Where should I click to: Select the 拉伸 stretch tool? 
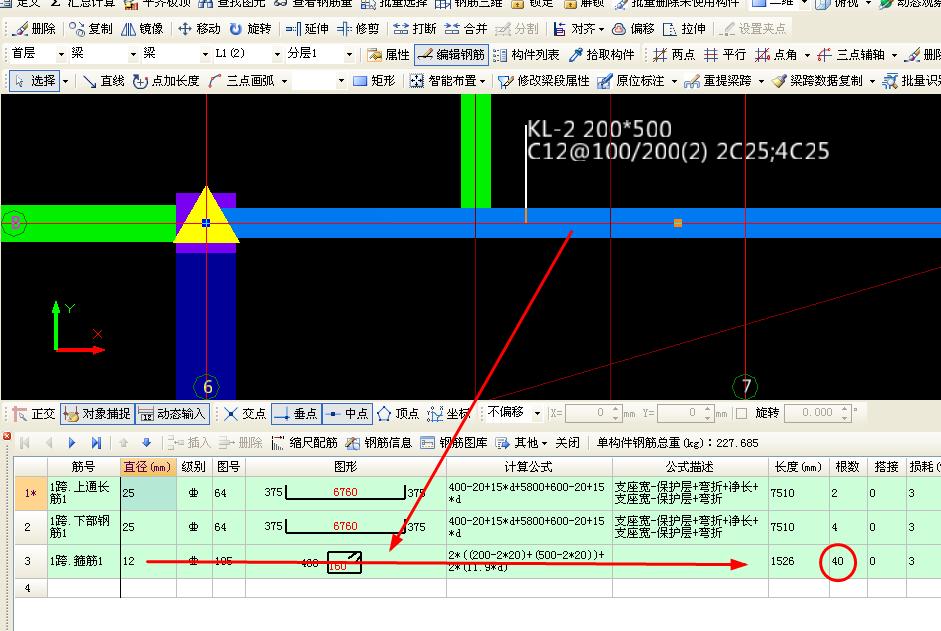(684, 28)
